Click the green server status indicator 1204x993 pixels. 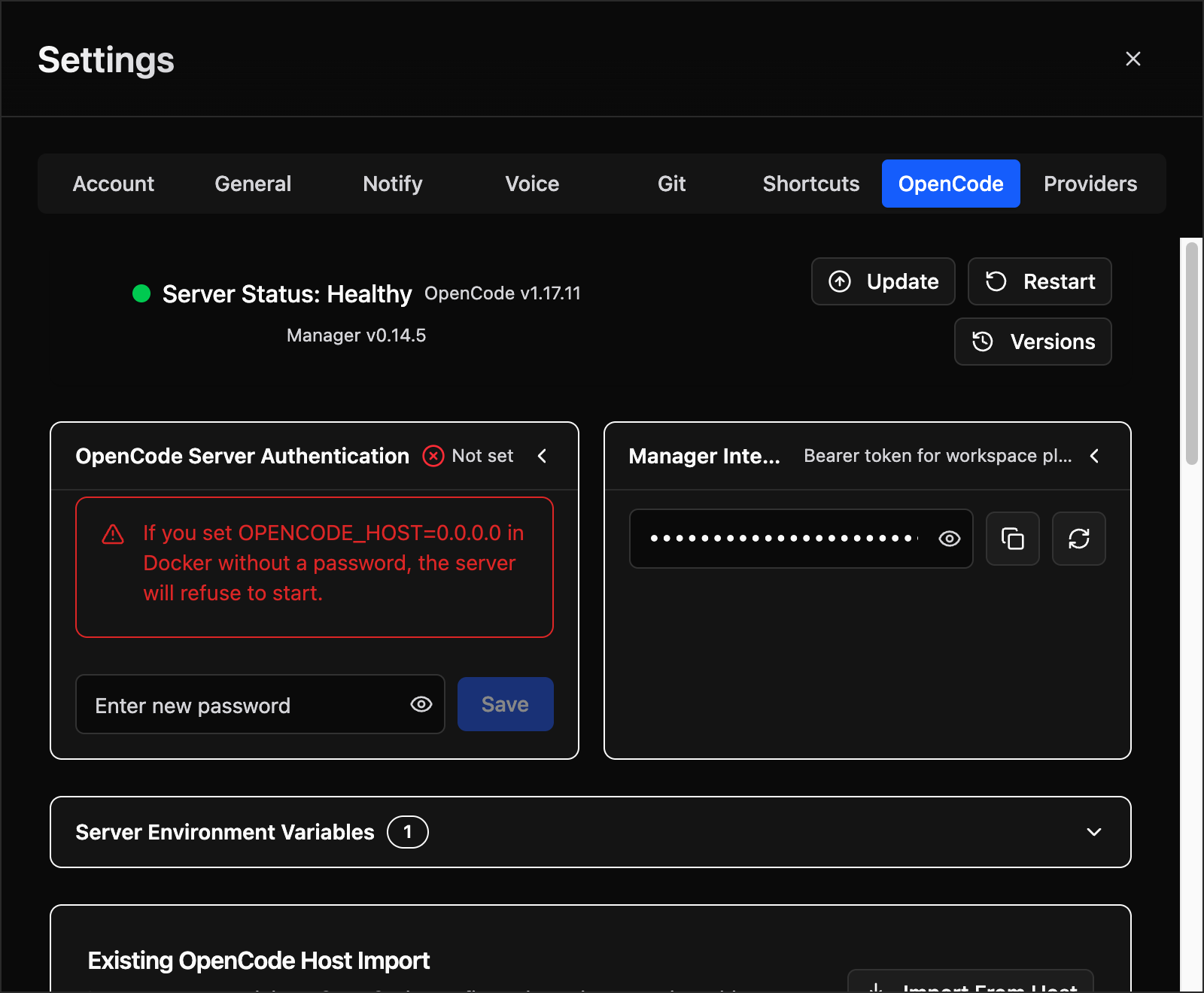(x=141, y=293)
